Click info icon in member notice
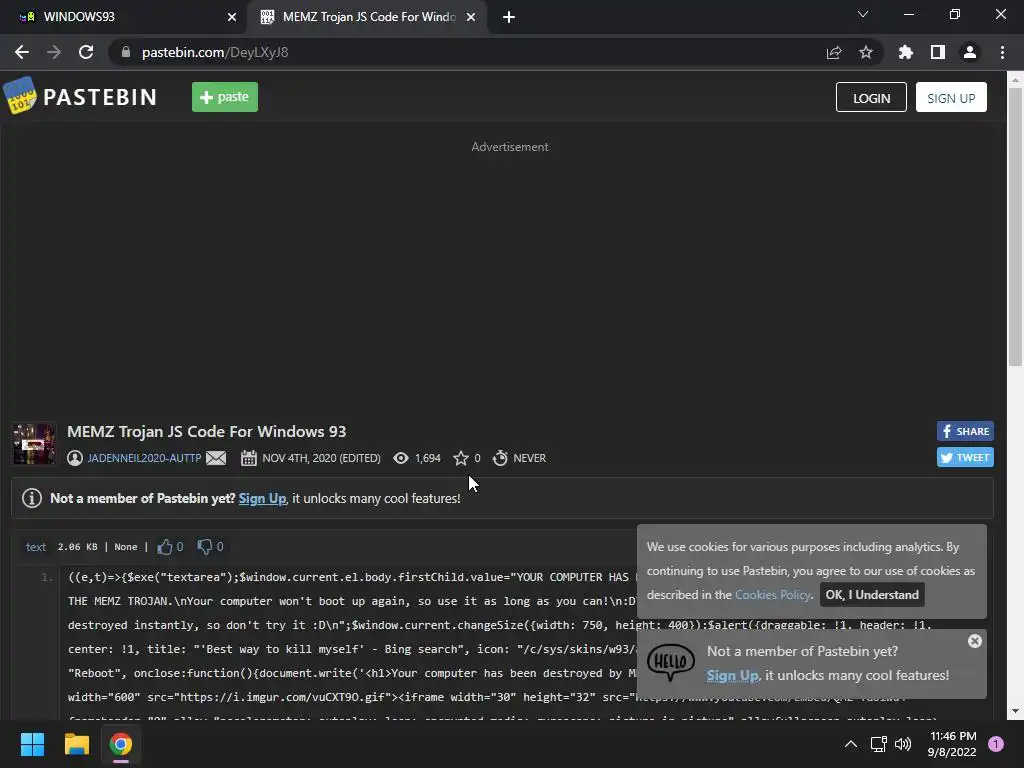The image size is (1024, 768). click(x=32, y=498)
